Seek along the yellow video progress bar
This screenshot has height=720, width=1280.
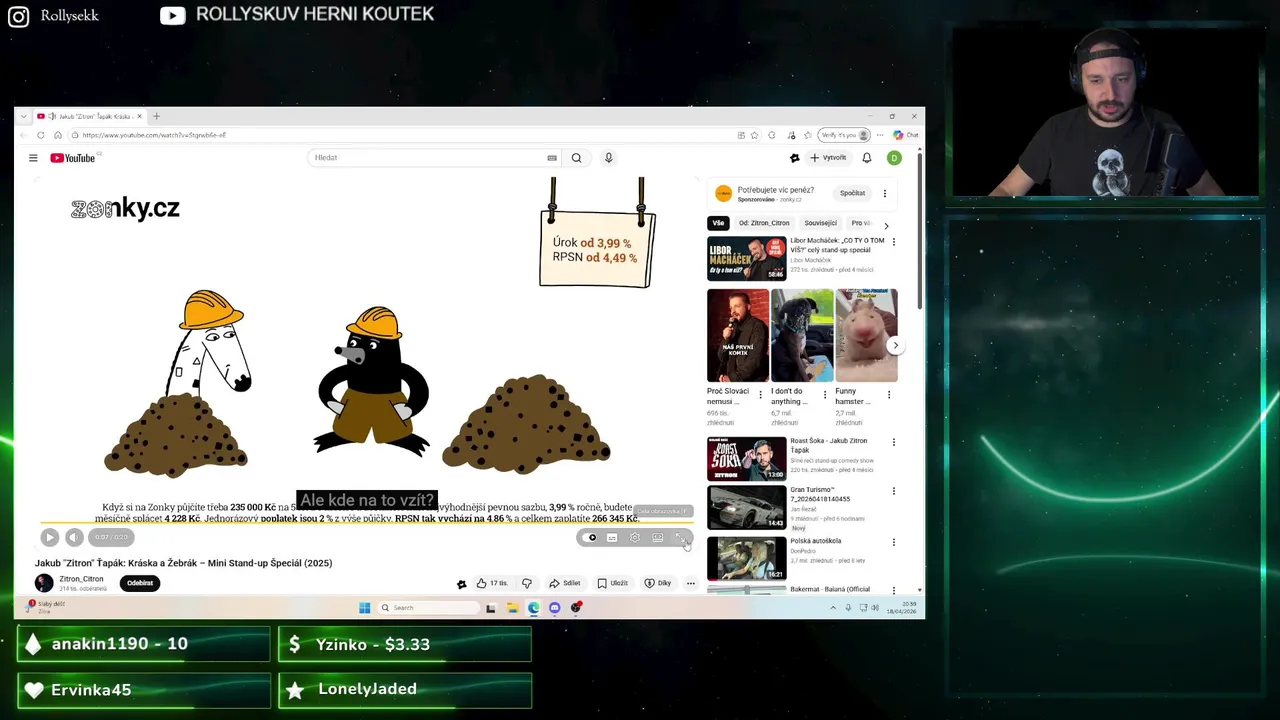click(x=366, y=522)
